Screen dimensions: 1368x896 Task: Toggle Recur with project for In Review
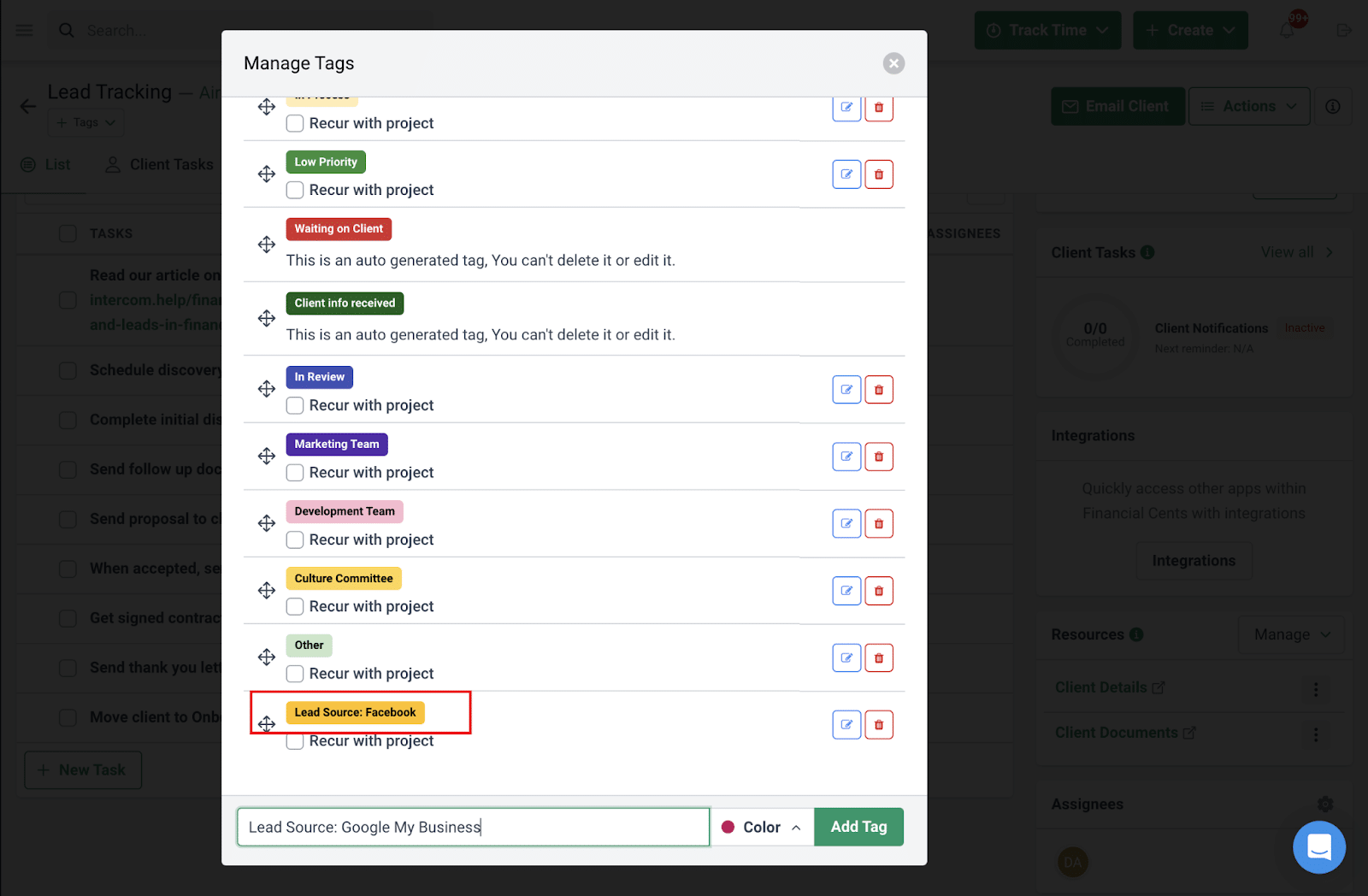pos(295,405)
